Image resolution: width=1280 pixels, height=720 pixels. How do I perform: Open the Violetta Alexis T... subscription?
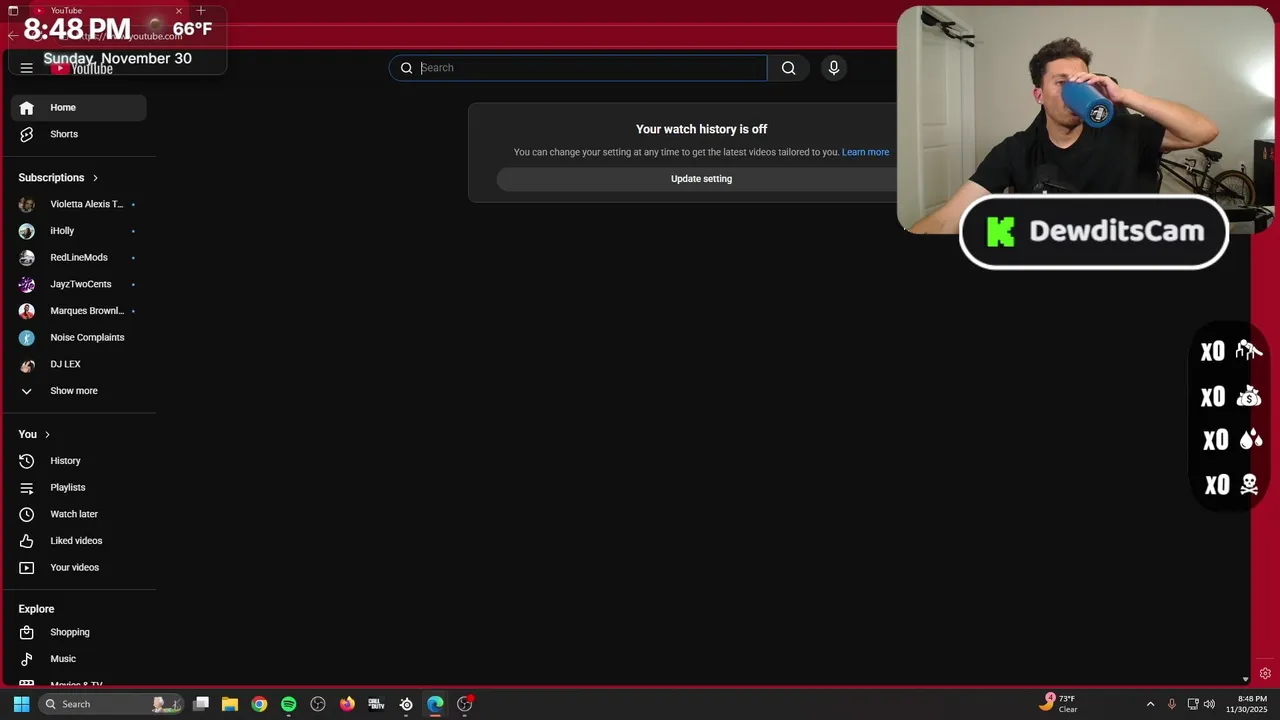pos(79,204)
